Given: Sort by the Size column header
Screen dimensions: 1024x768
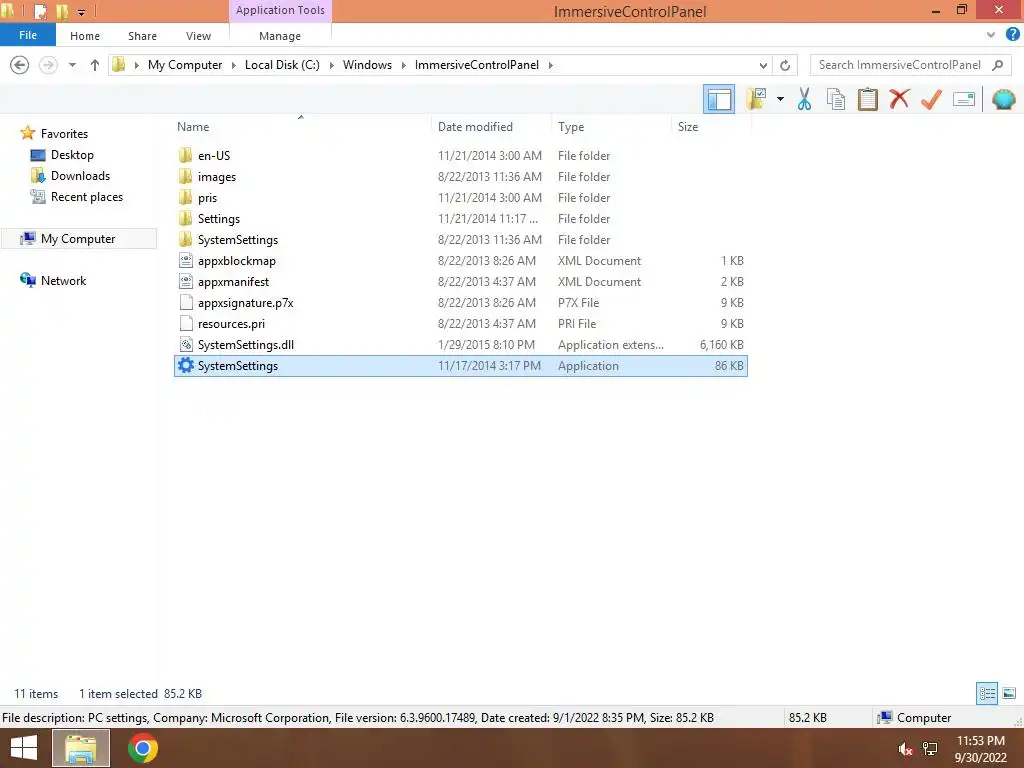Looking at the screenshot, I should pos(688,127).
